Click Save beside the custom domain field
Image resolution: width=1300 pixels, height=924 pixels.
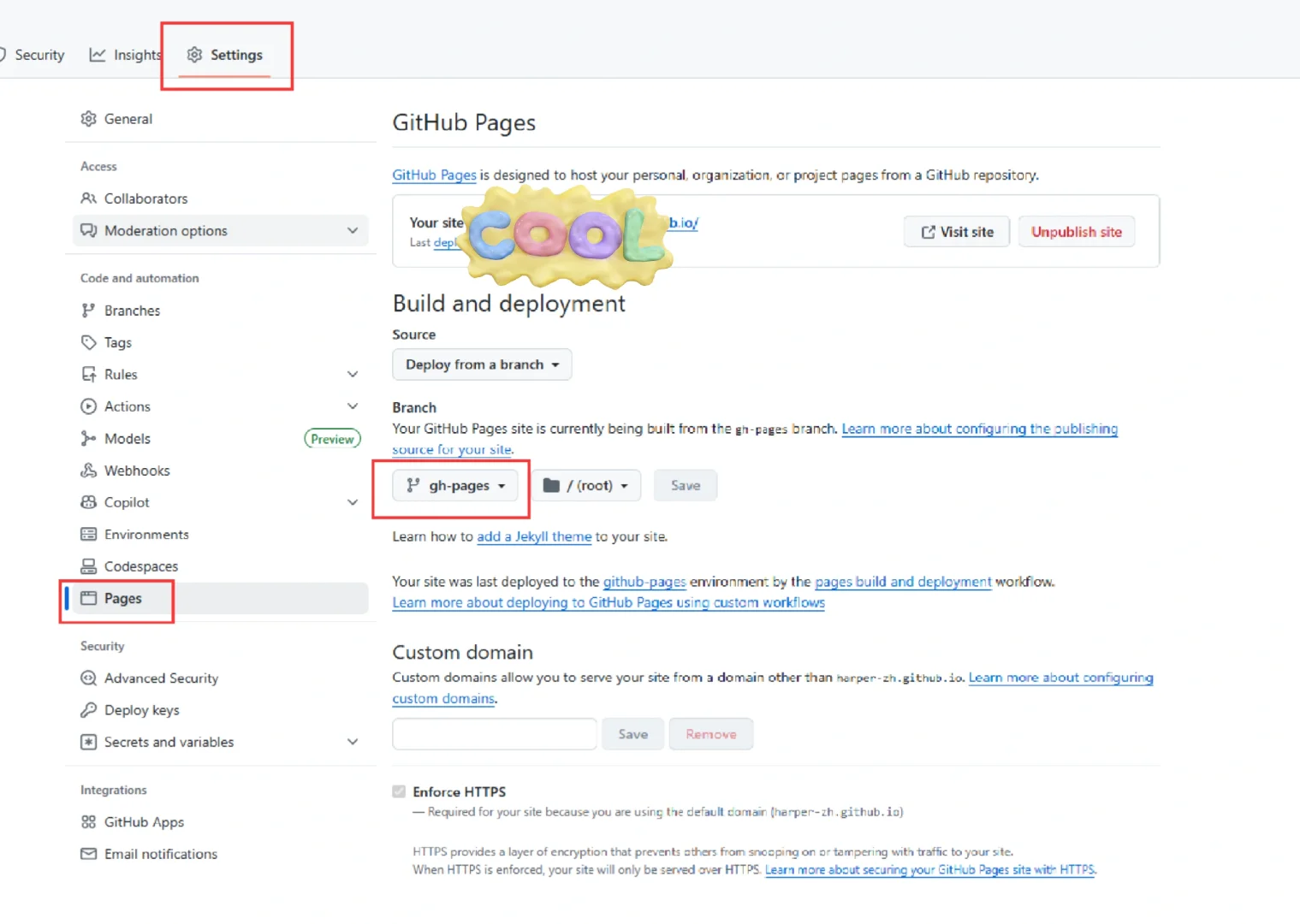coord(633,734)
